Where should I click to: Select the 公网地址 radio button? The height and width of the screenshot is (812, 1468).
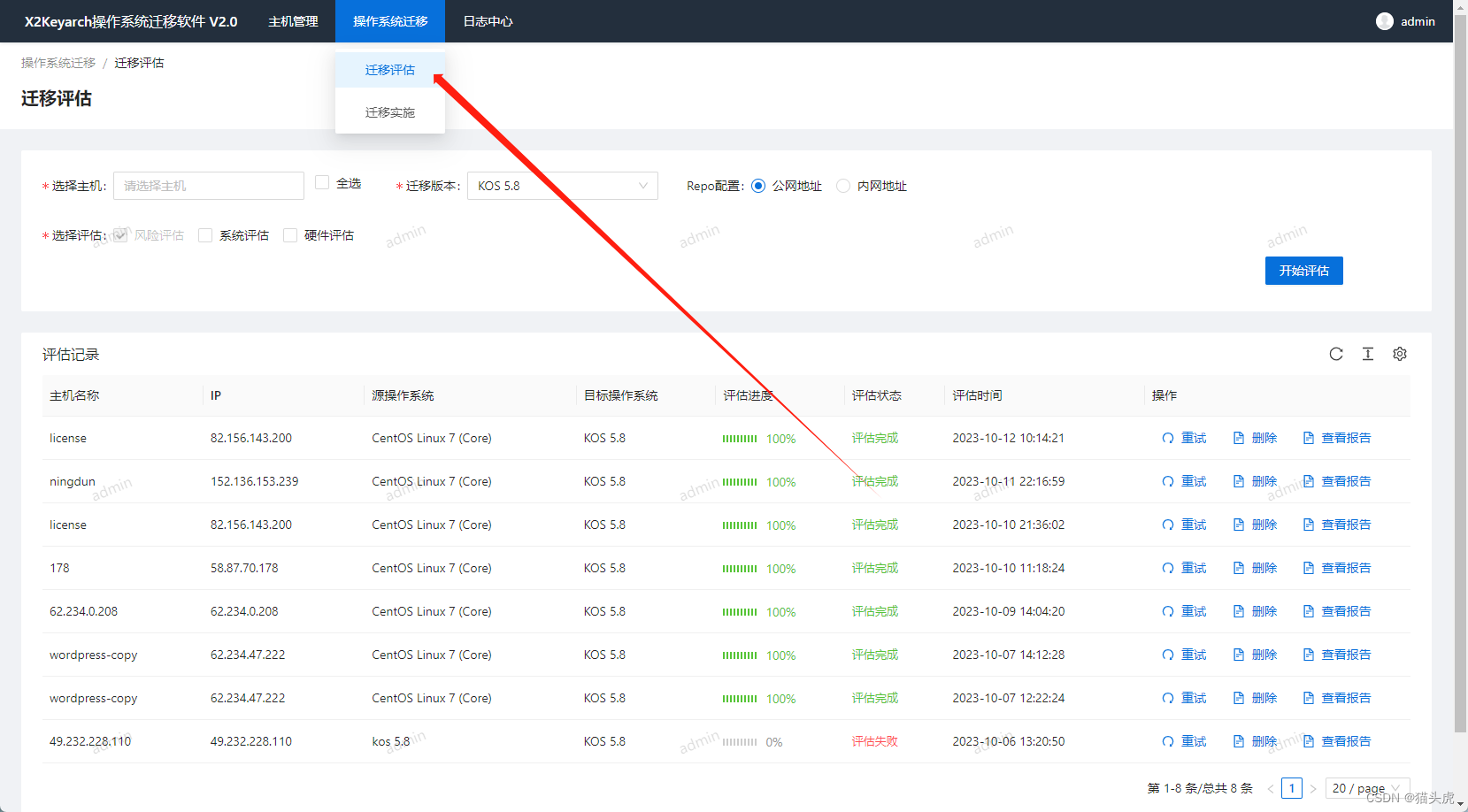click(x=758, y=186)
